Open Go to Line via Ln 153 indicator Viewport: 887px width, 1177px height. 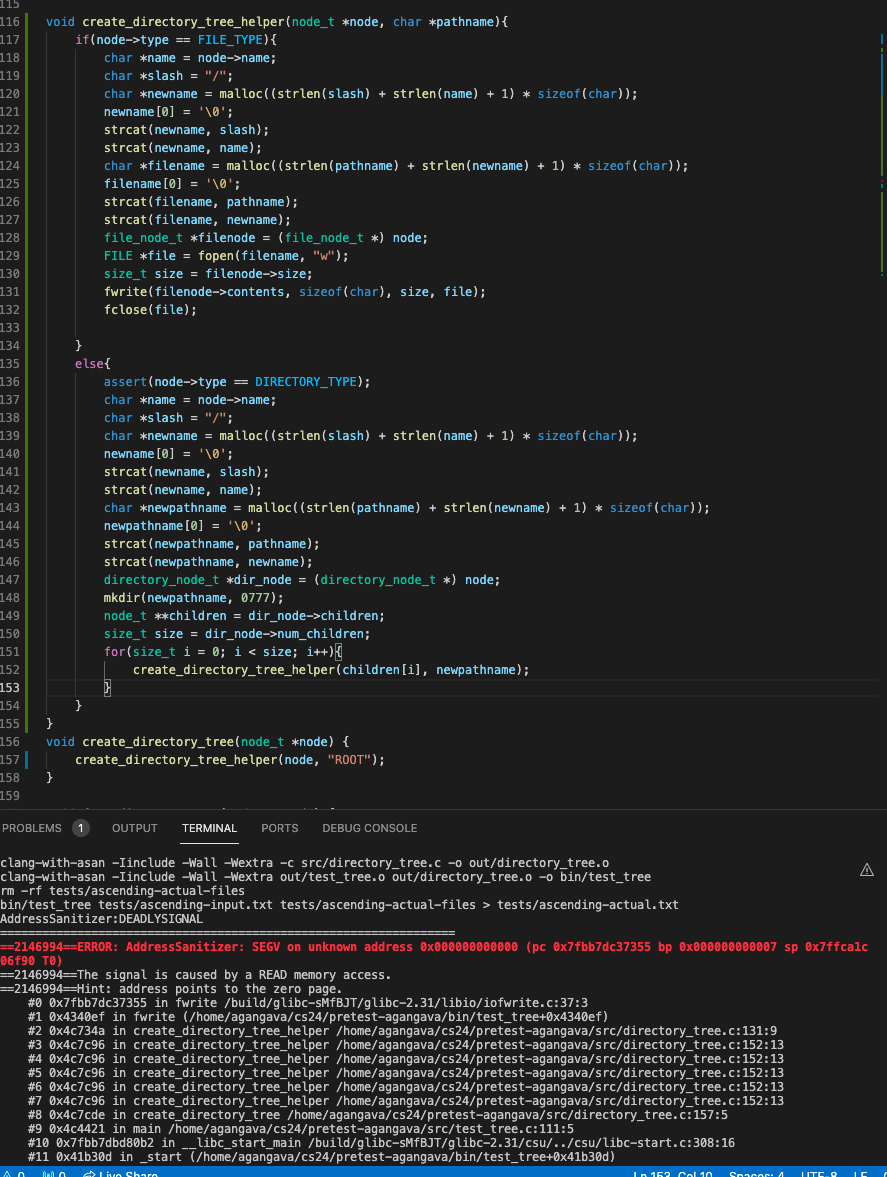tap(672, 1174)
